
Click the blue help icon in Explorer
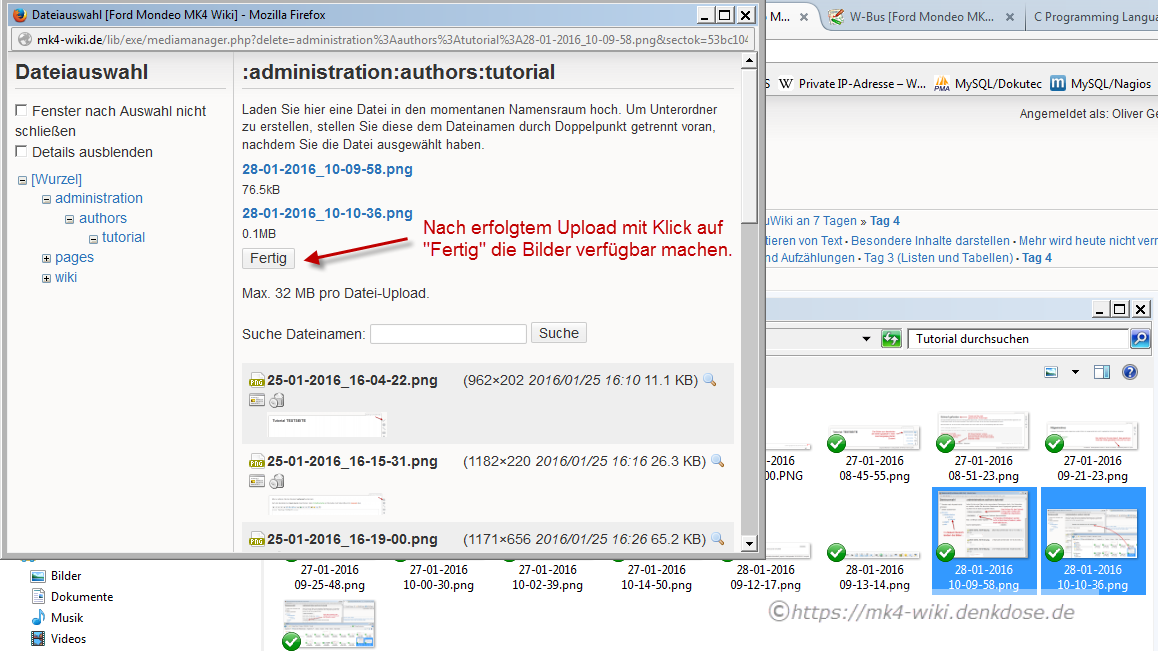tap(1130, 372)
